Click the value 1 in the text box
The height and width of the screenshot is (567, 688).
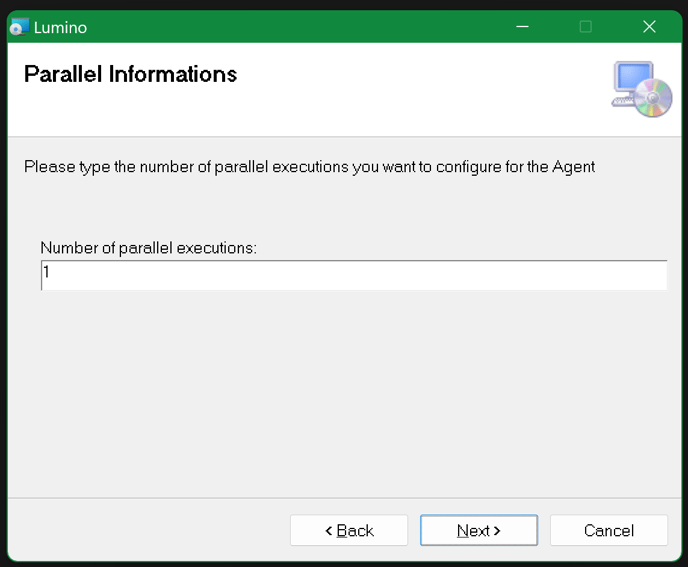pos(47,272)
